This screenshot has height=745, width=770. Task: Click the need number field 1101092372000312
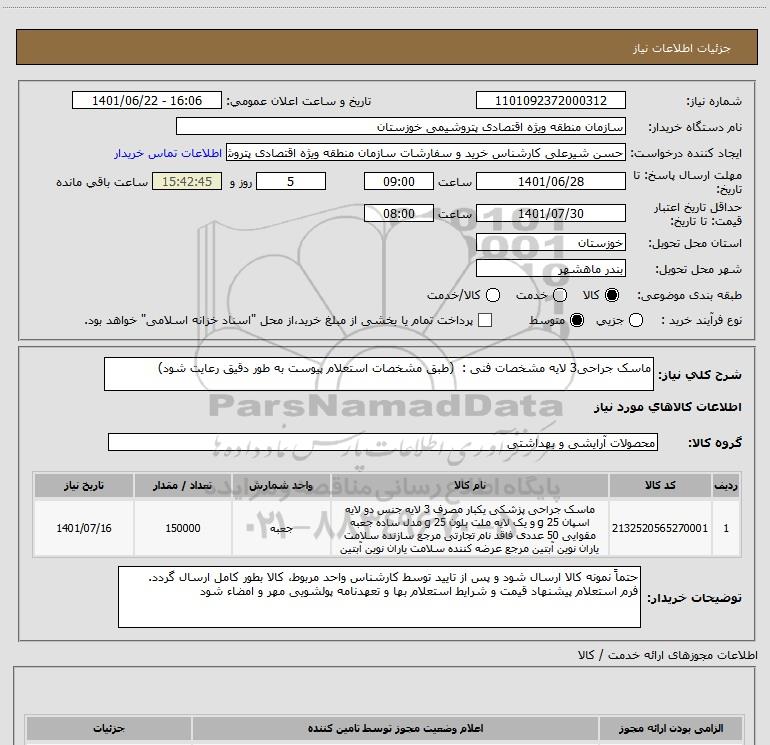click(x=550, y=100)
